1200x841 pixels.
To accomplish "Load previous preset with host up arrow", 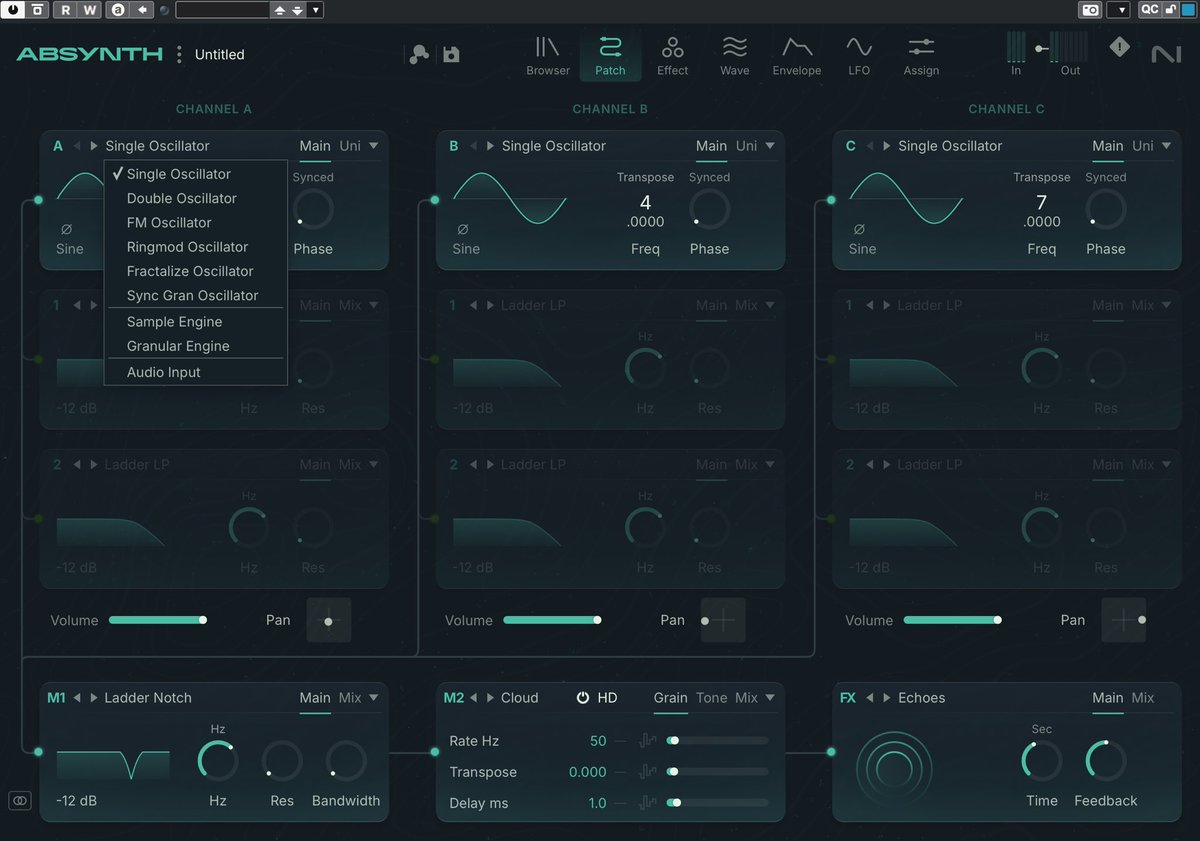I will click(x=280, y=10).
